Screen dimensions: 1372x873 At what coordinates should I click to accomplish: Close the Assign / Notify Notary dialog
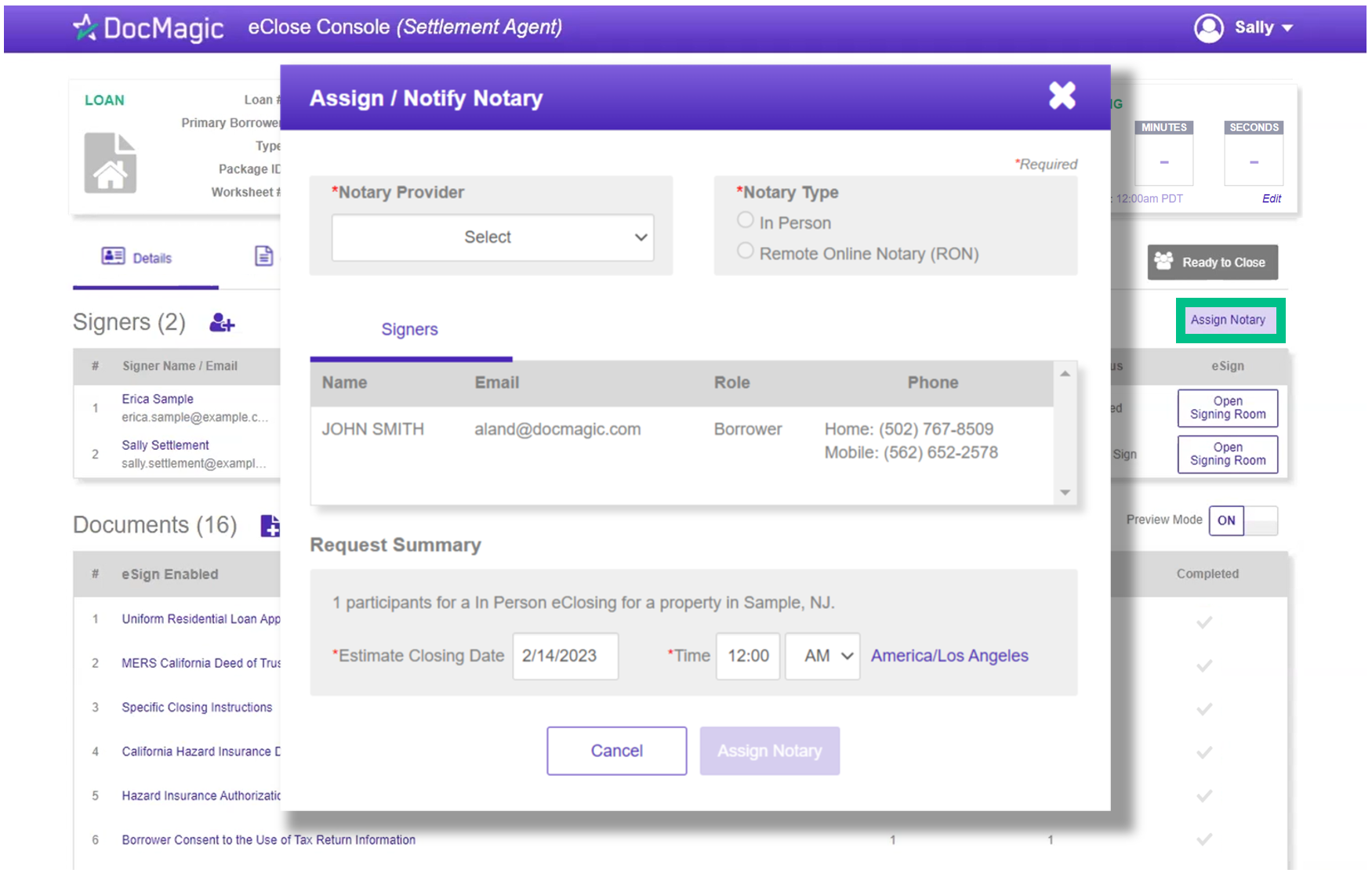[1062, 96]
